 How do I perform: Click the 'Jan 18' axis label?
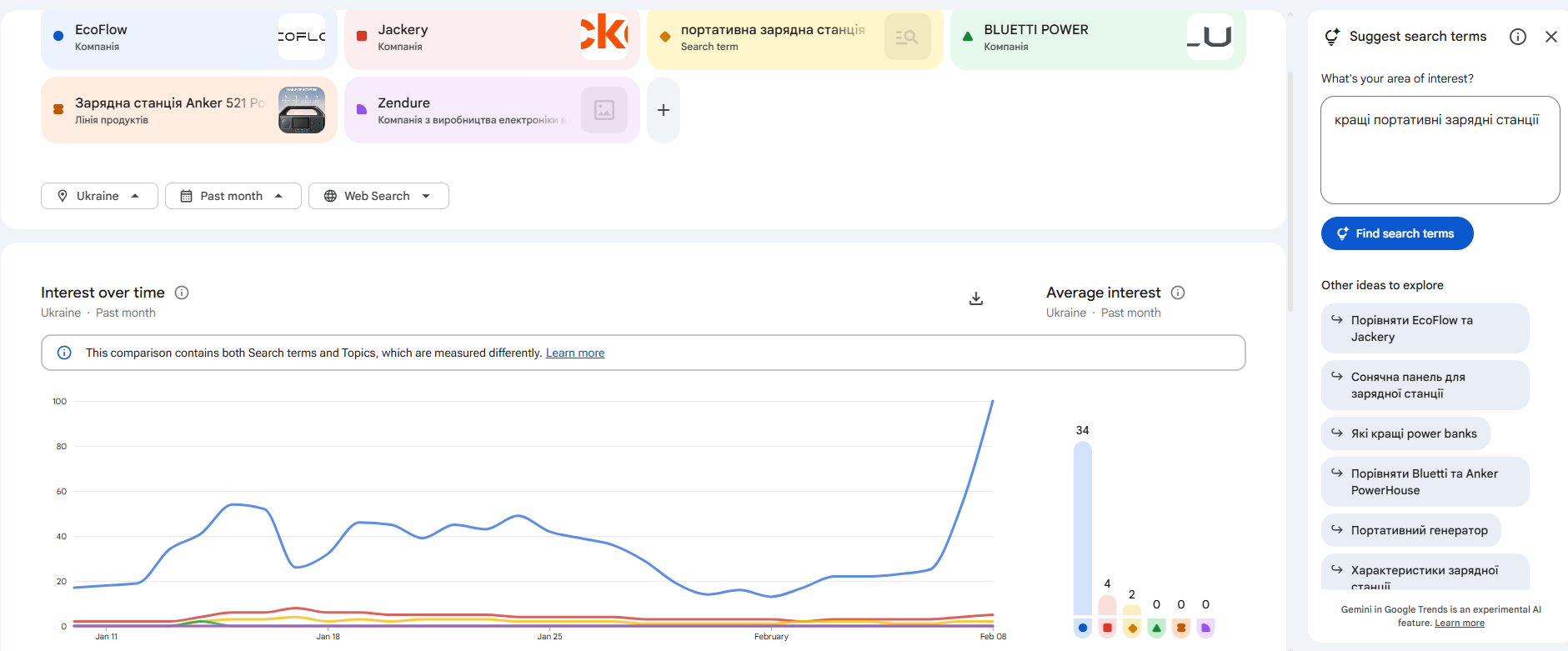(x=328, y=636)
